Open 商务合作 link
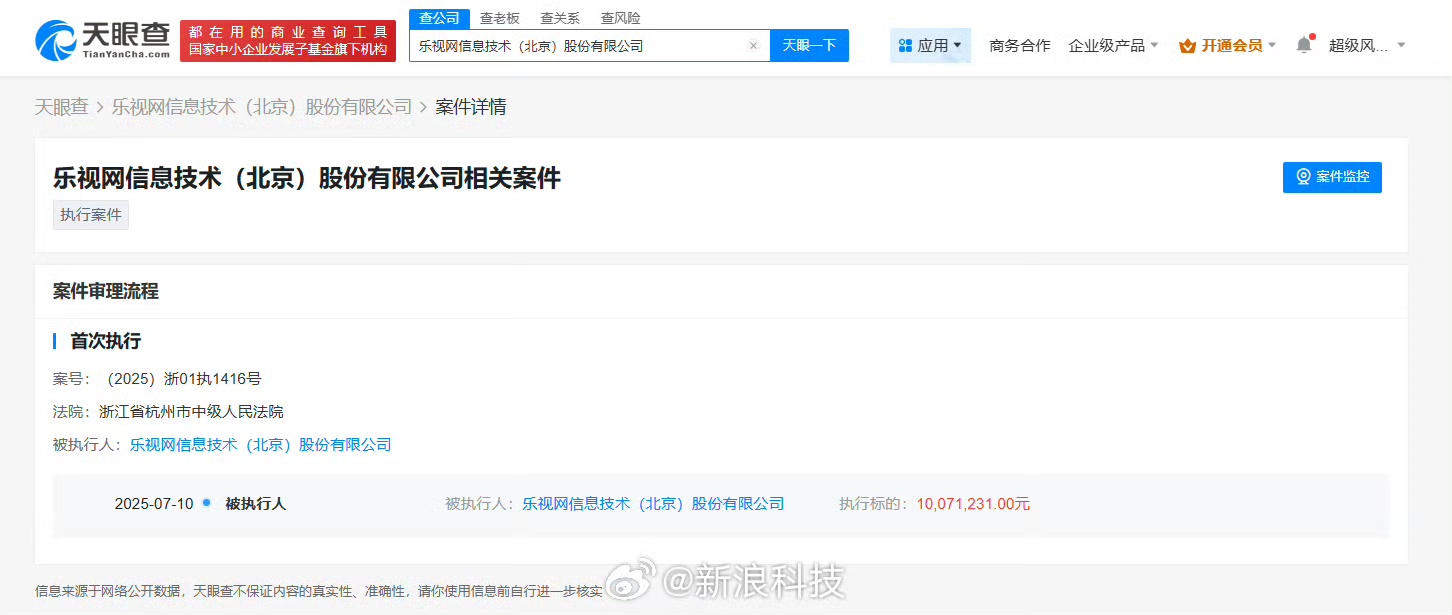The width and height of the screenshot is (1452, 615). tap(1020, 46)
